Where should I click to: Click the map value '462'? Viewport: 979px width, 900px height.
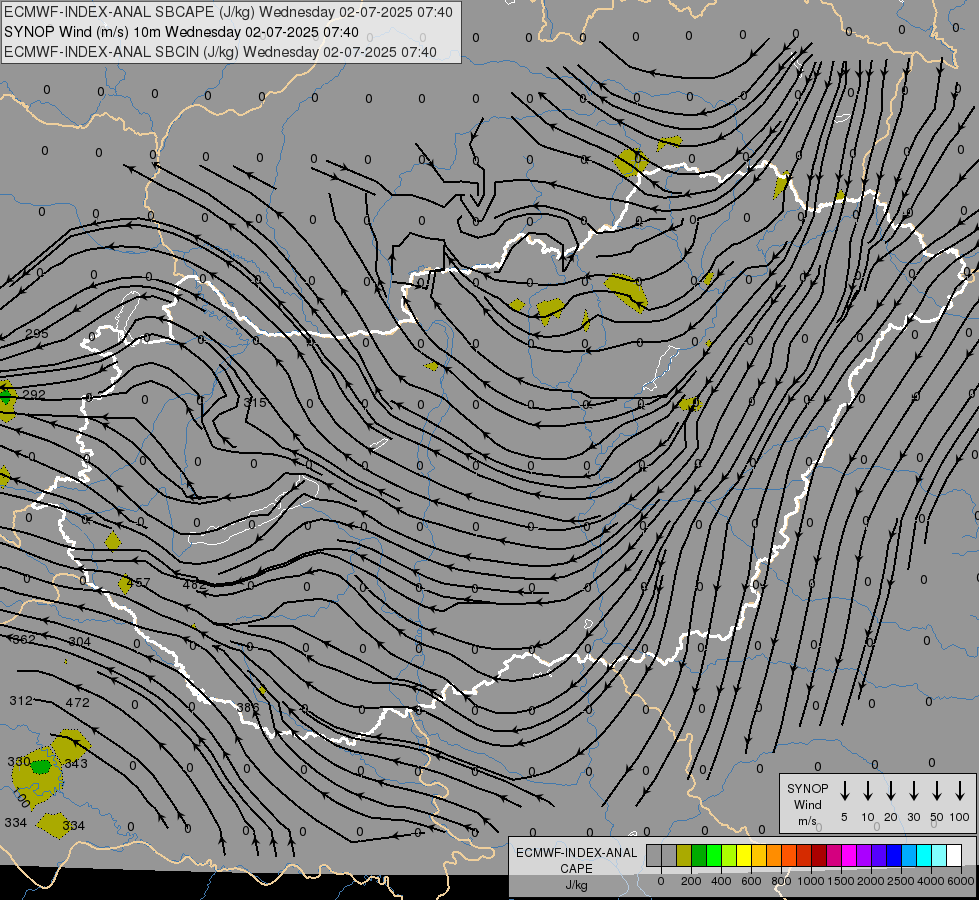(194, 585)
